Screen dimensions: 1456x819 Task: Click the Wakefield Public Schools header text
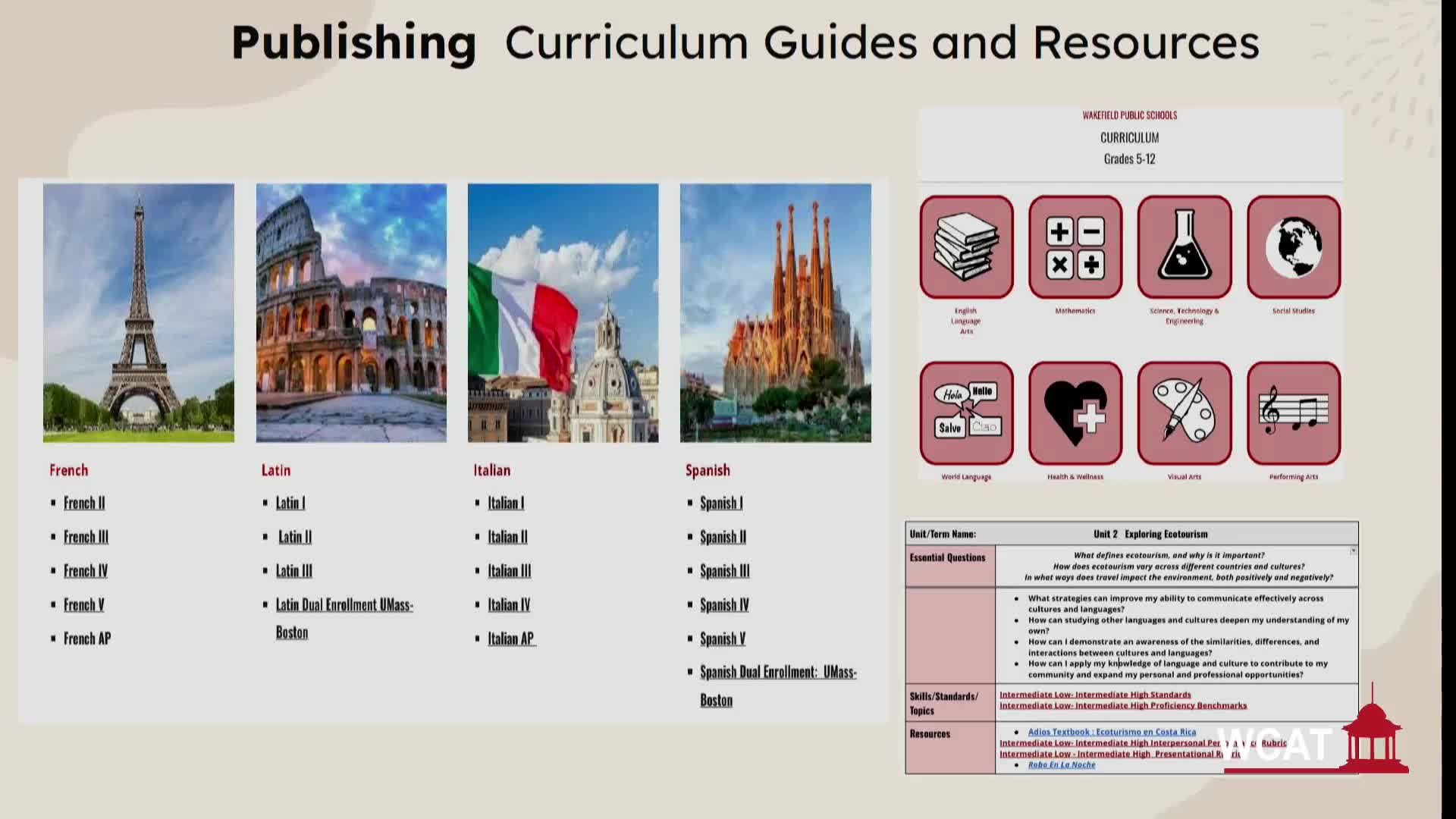click(1130, 115)
